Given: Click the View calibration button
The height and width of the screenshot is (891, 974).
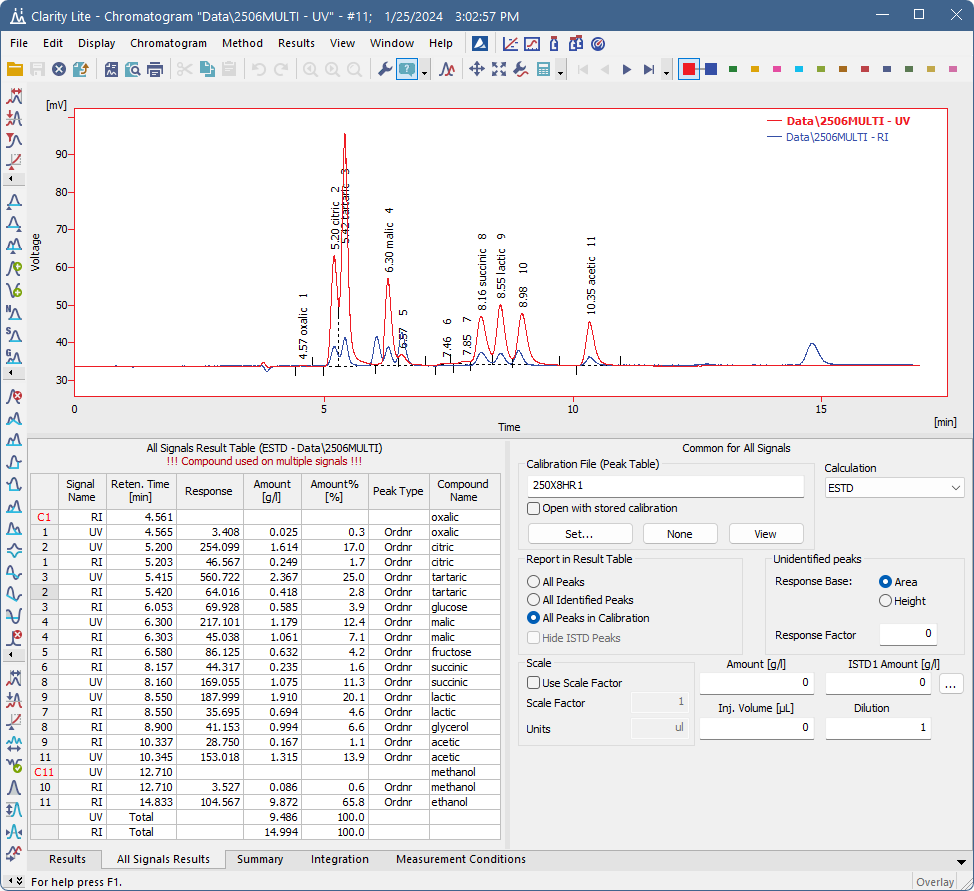Looking at the screenshot, I should [x=765, y=534].
